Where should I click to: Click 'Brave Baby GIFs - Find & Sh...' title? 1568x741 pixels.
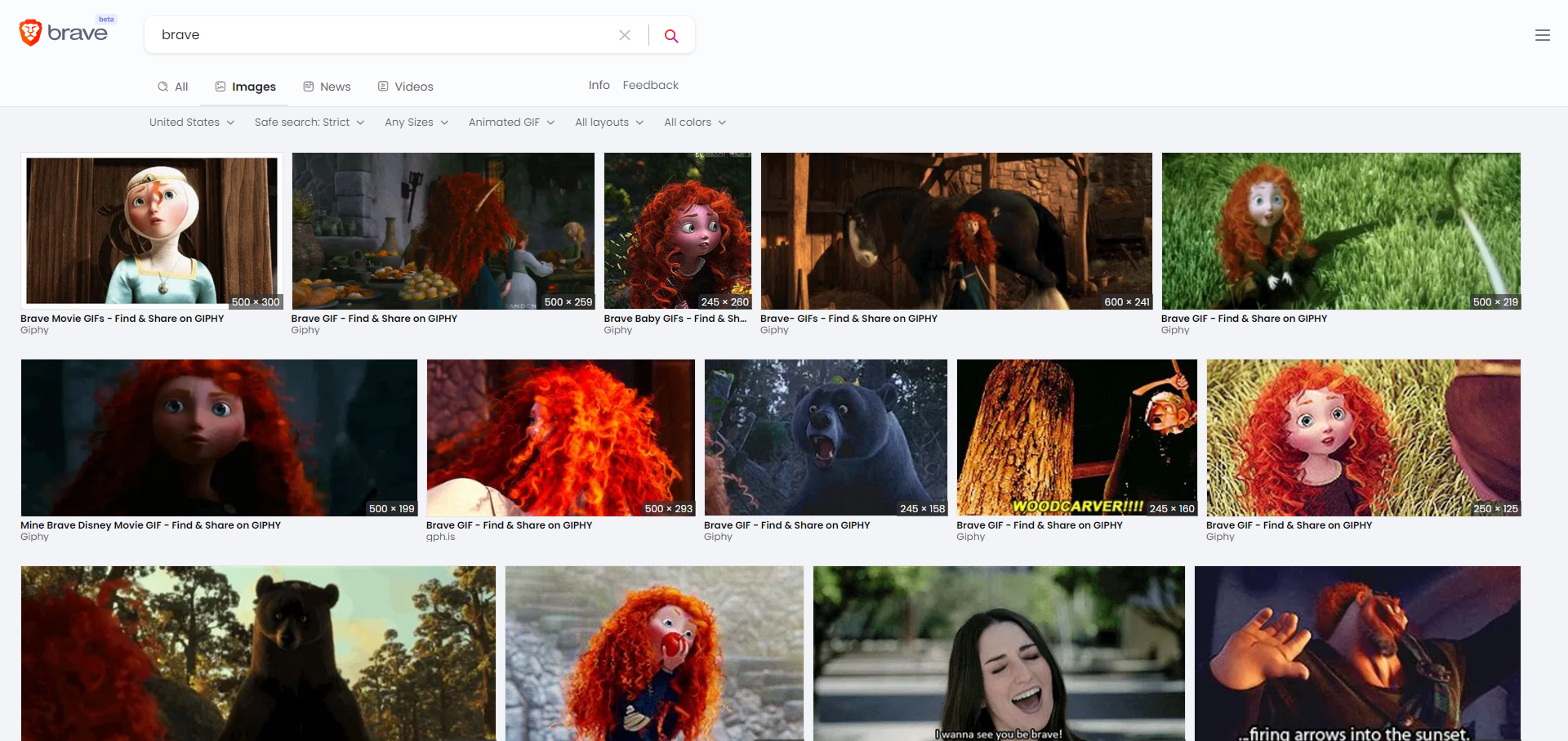click(x=675, y=319)
